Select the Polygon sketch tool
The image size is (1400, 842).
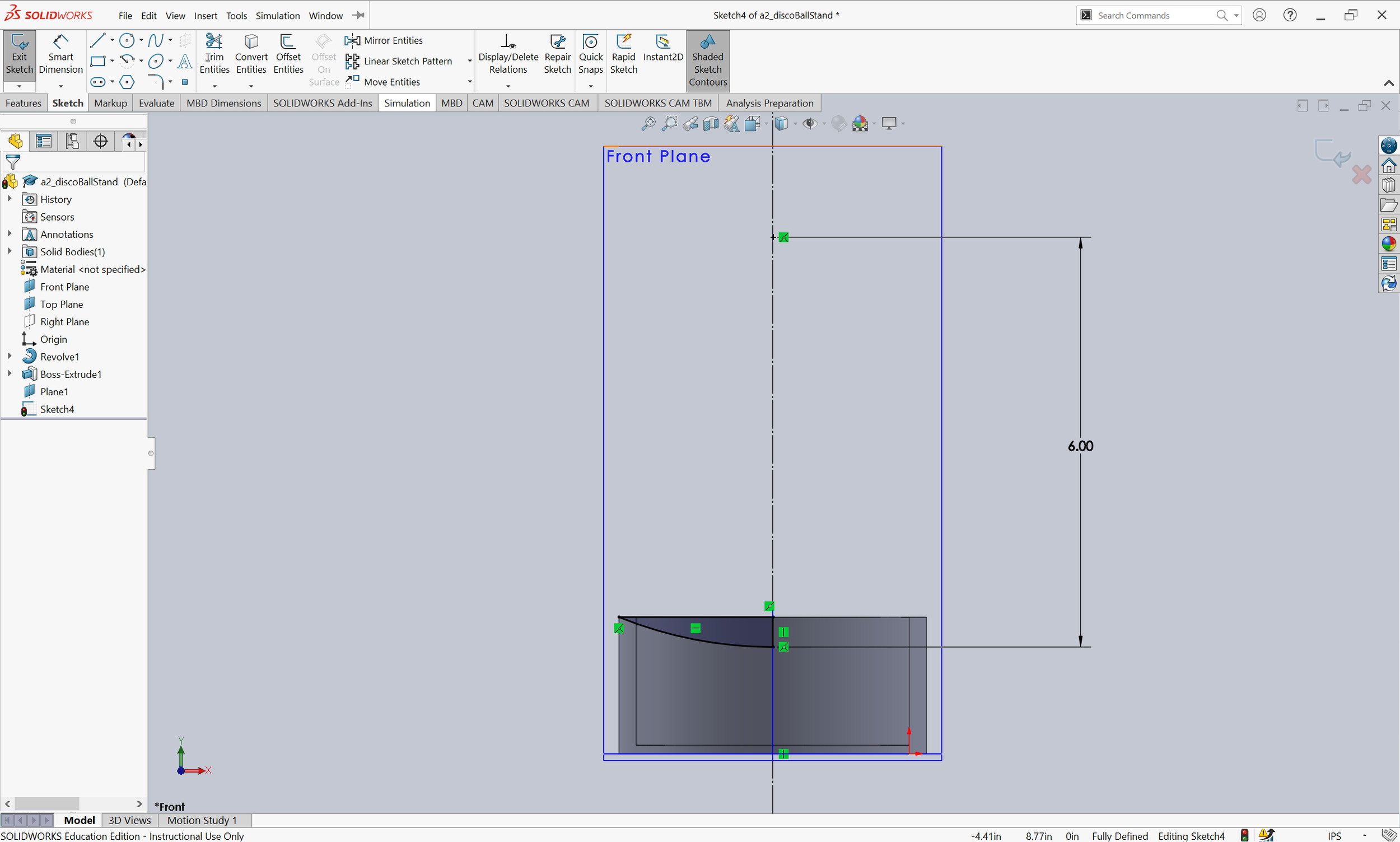pos(127,82)
